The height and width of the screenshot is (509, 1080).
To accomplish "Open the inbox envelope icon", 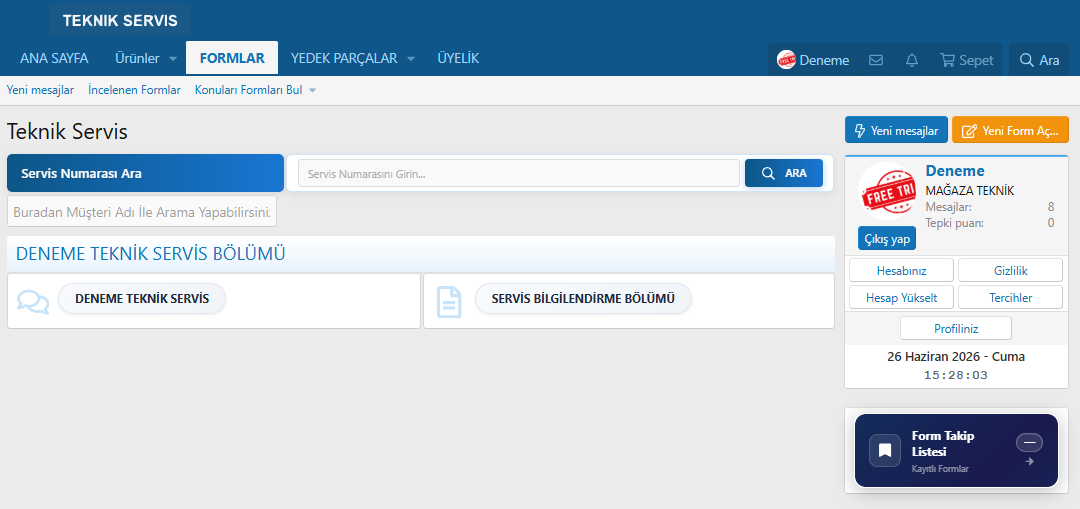I will pos(875,60).
